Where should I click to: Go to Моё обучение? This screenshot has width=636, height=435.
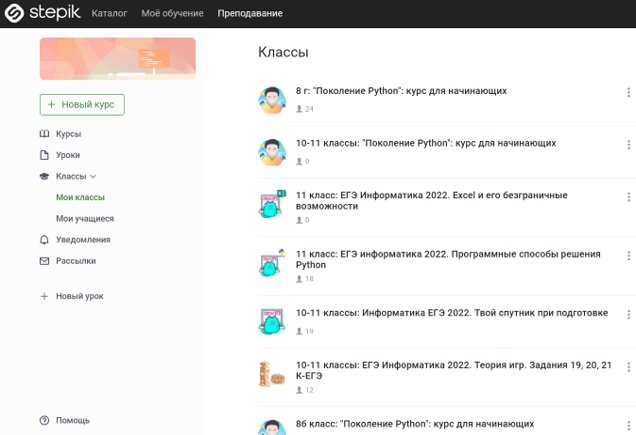point(172,13)
